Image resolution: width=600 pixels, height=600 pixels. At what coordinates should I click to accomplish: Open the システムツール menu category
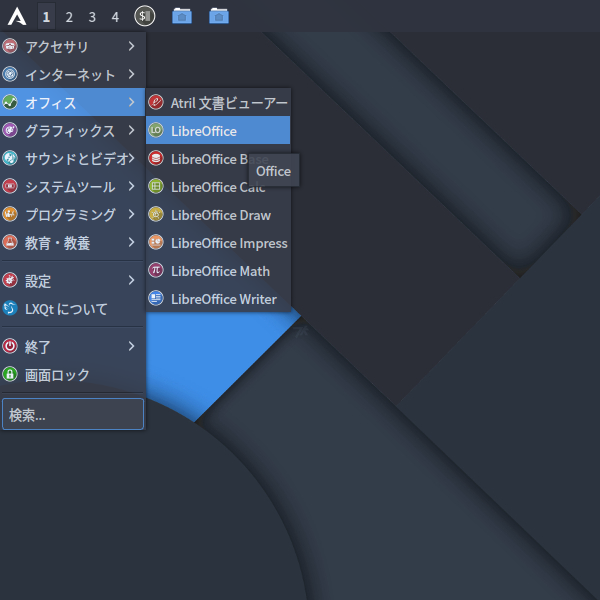coord(73,186)
